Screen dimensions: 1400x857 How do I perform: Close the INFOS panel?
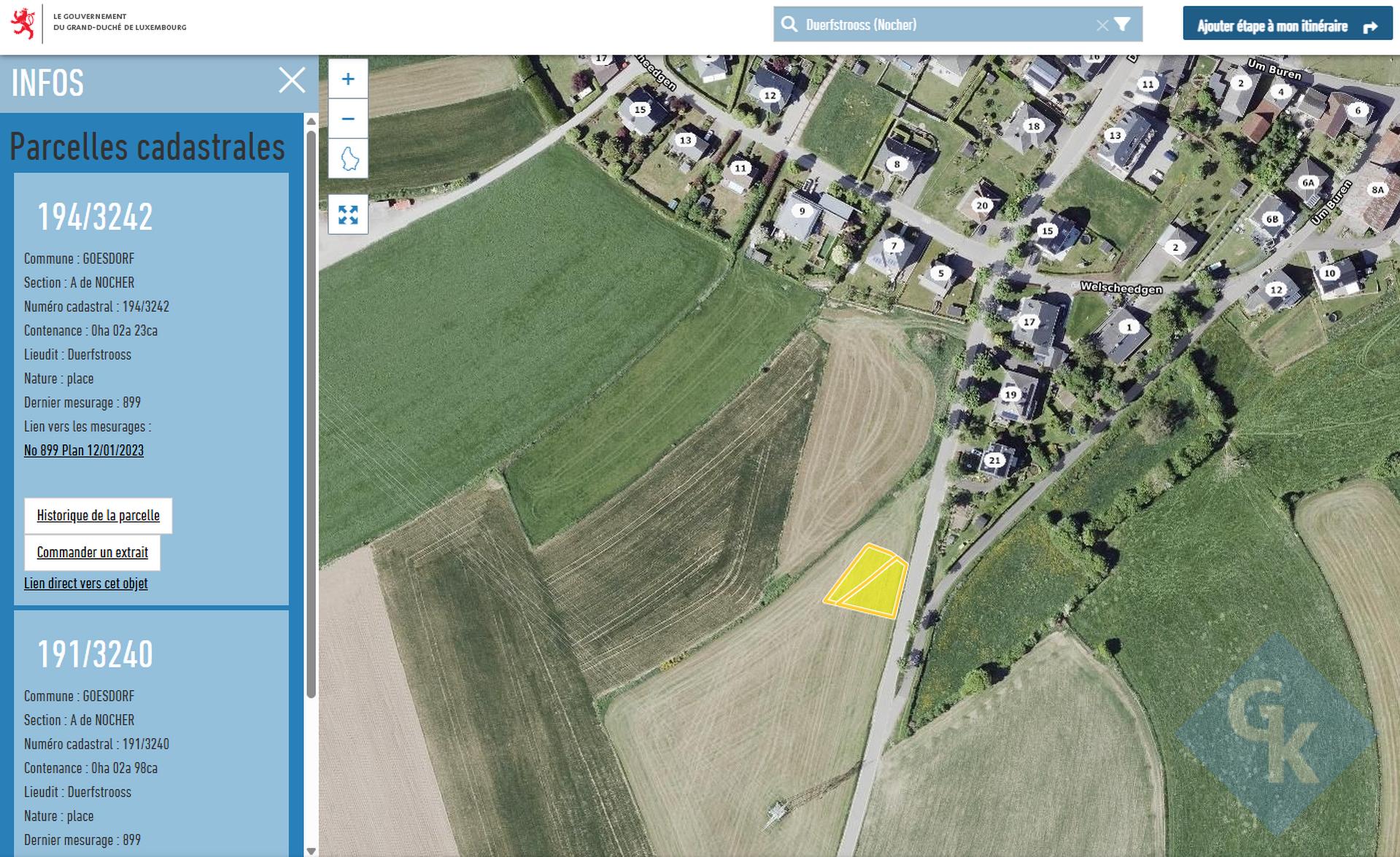[x=292, y=80]
